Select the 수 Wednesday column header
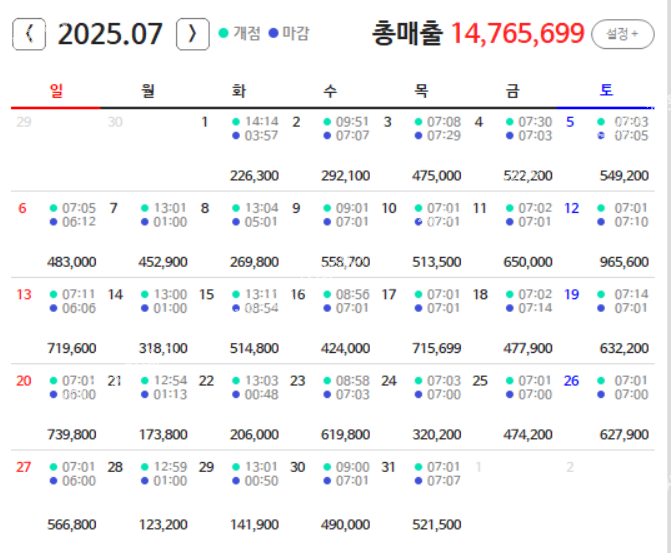The width and height of the screenshot is (671, 553). point(330,91)
